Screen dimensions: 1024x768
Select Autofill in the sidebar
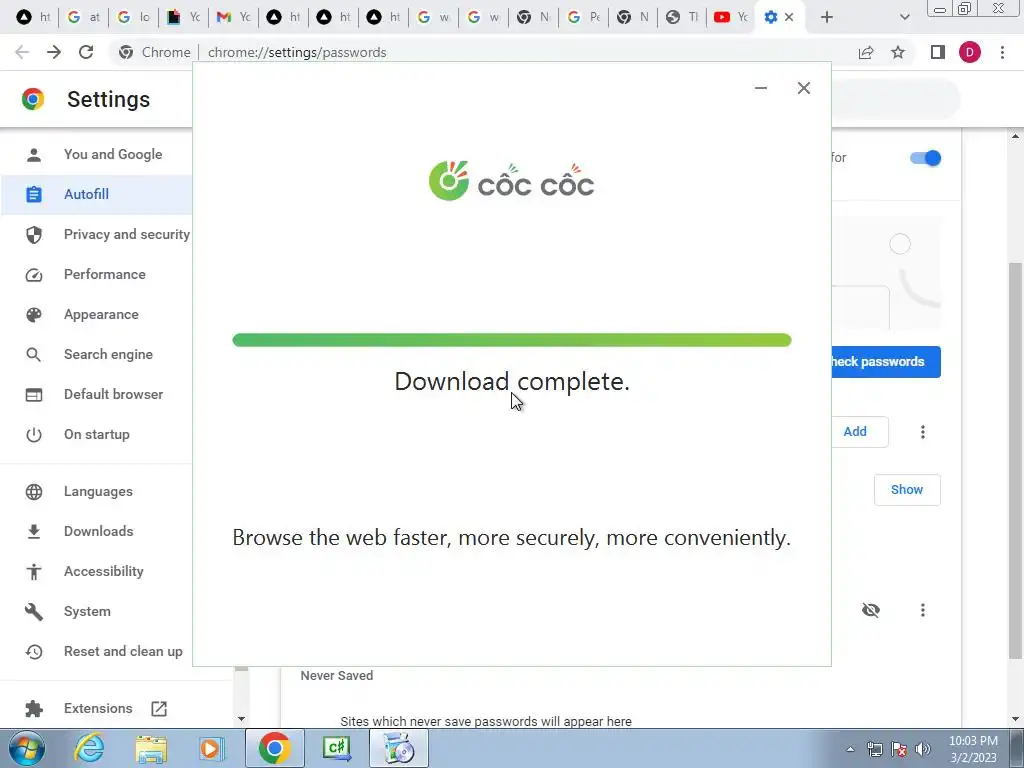click(x=98, y=194)
